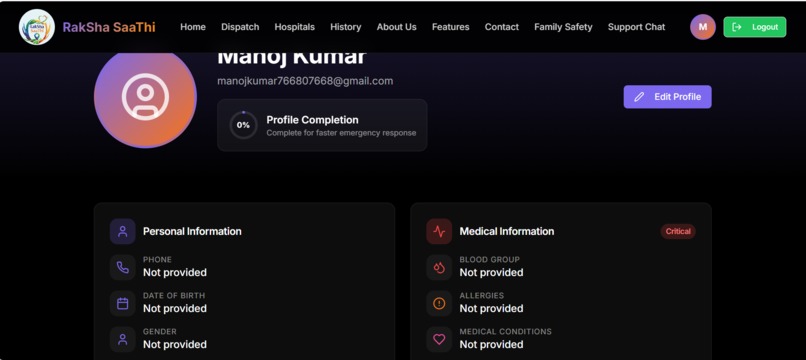This screenshot has height=360, width=806.
Task: Click the Personal Information heading
Action: click(192, 231)
